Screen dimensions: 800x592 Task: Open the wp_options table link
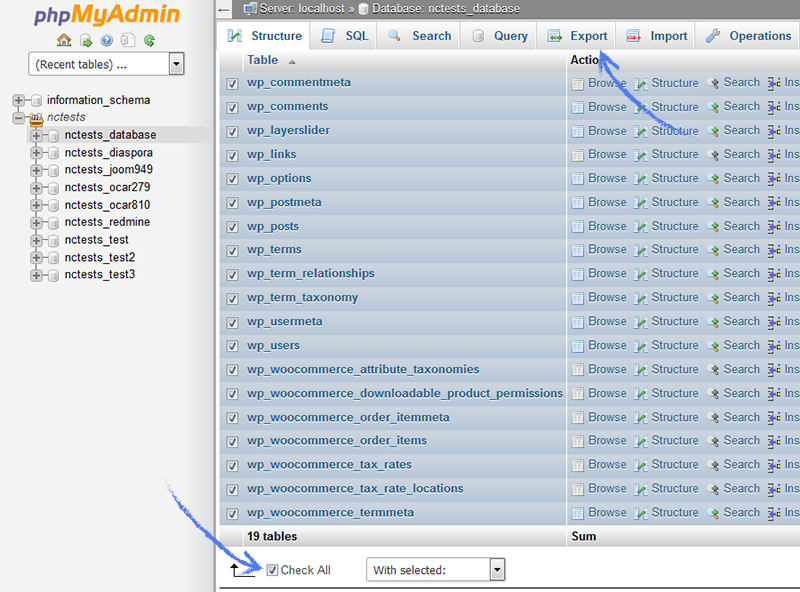tap(279, 178)
